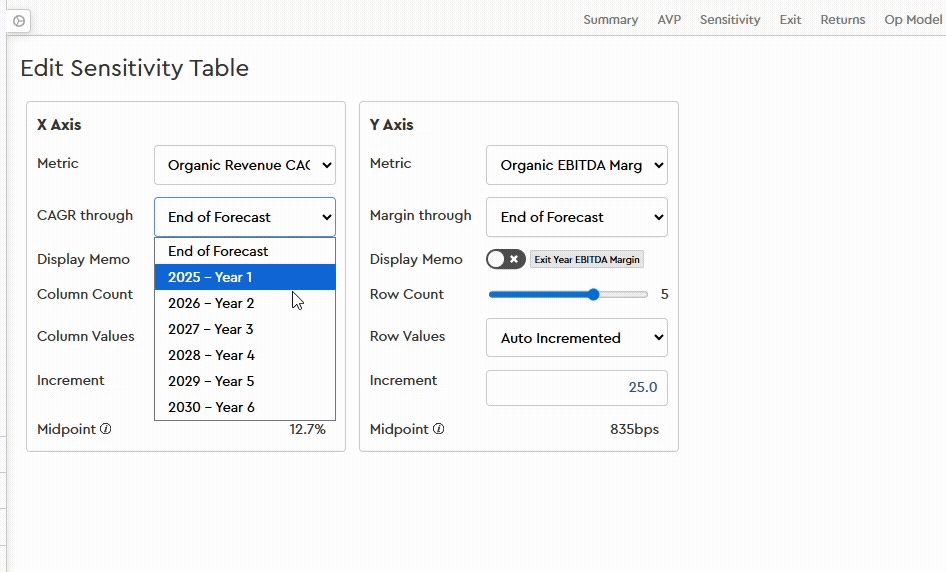The image size is (946, 572).
Task: Choose the 2030 – Year 6 option
Action: click(x=244, y=407)
